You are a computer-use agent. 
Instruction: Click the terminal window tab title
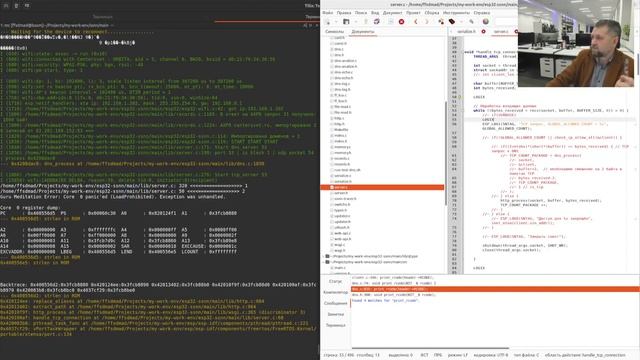coord(102,17)
